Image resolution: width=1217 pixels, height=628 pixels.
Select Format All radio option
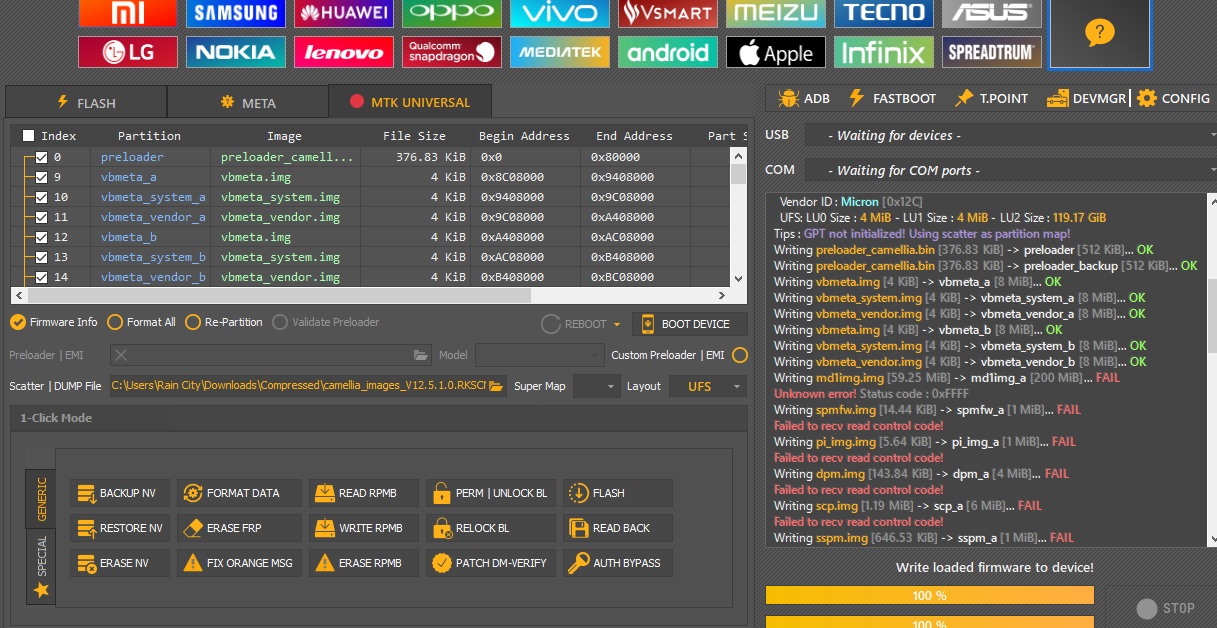[x=141, y=322]
